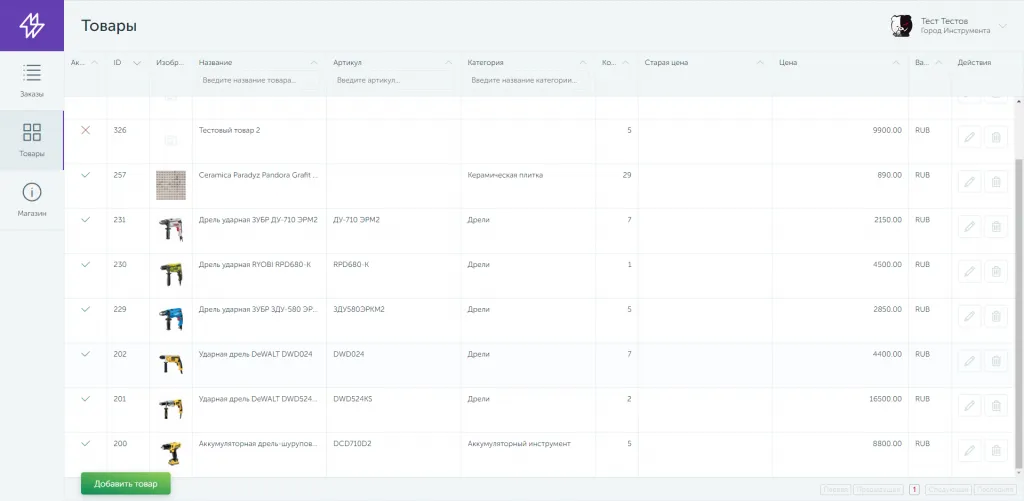Open the Заказы section in the sidebar
This screenshot has width=1024, height=501.
(x=32, y=80)
